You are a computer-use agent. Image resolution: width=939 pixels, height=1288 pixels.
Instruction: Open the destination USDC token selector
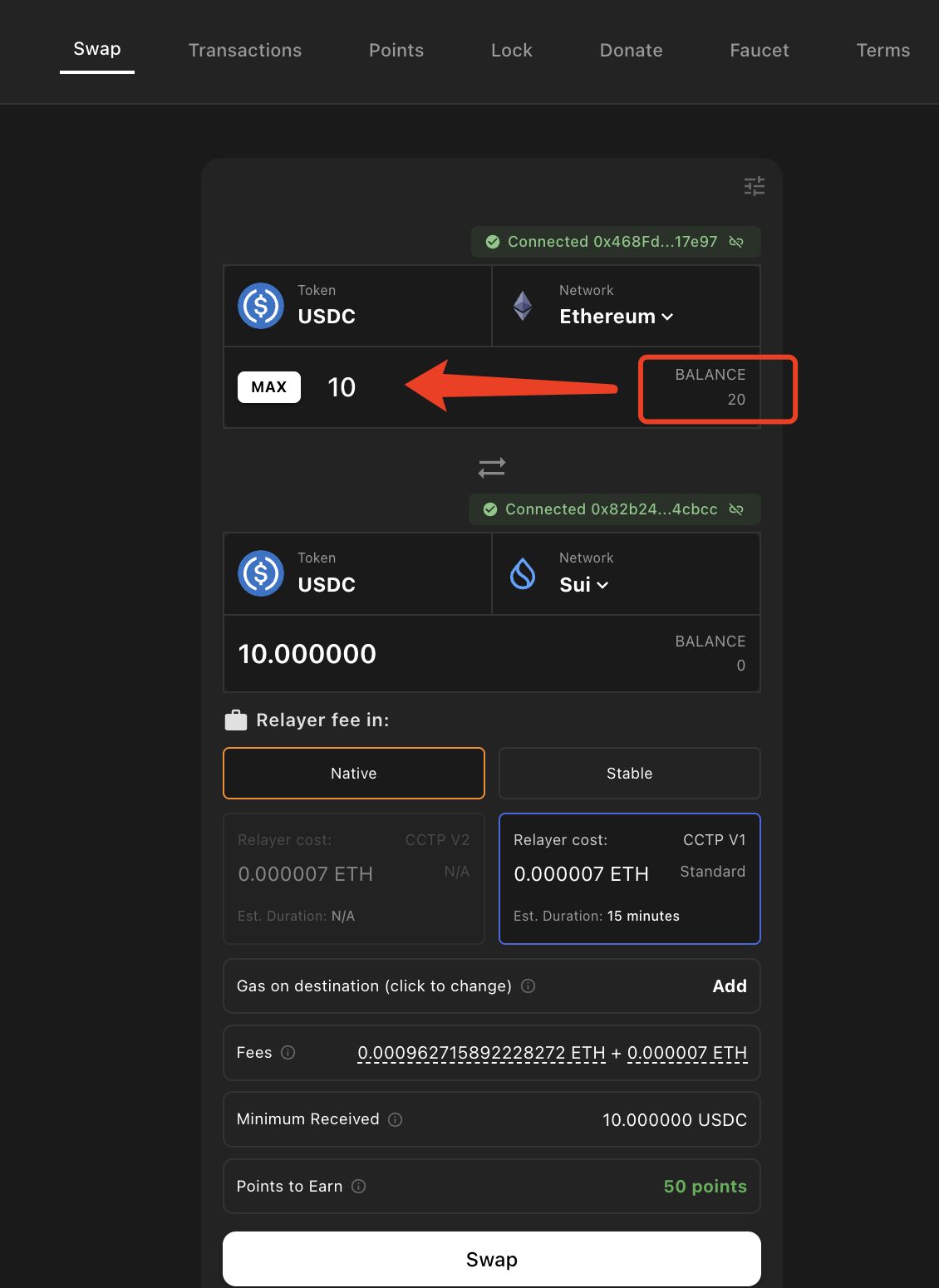358,573
